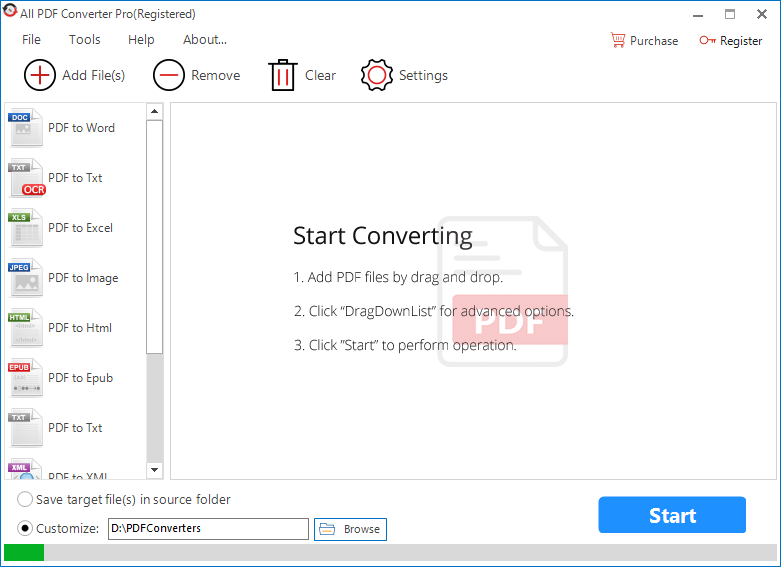Screen dimensions: 781x567
Task: Select the PDF to Image JPEG icon
Action: (25, 278)
